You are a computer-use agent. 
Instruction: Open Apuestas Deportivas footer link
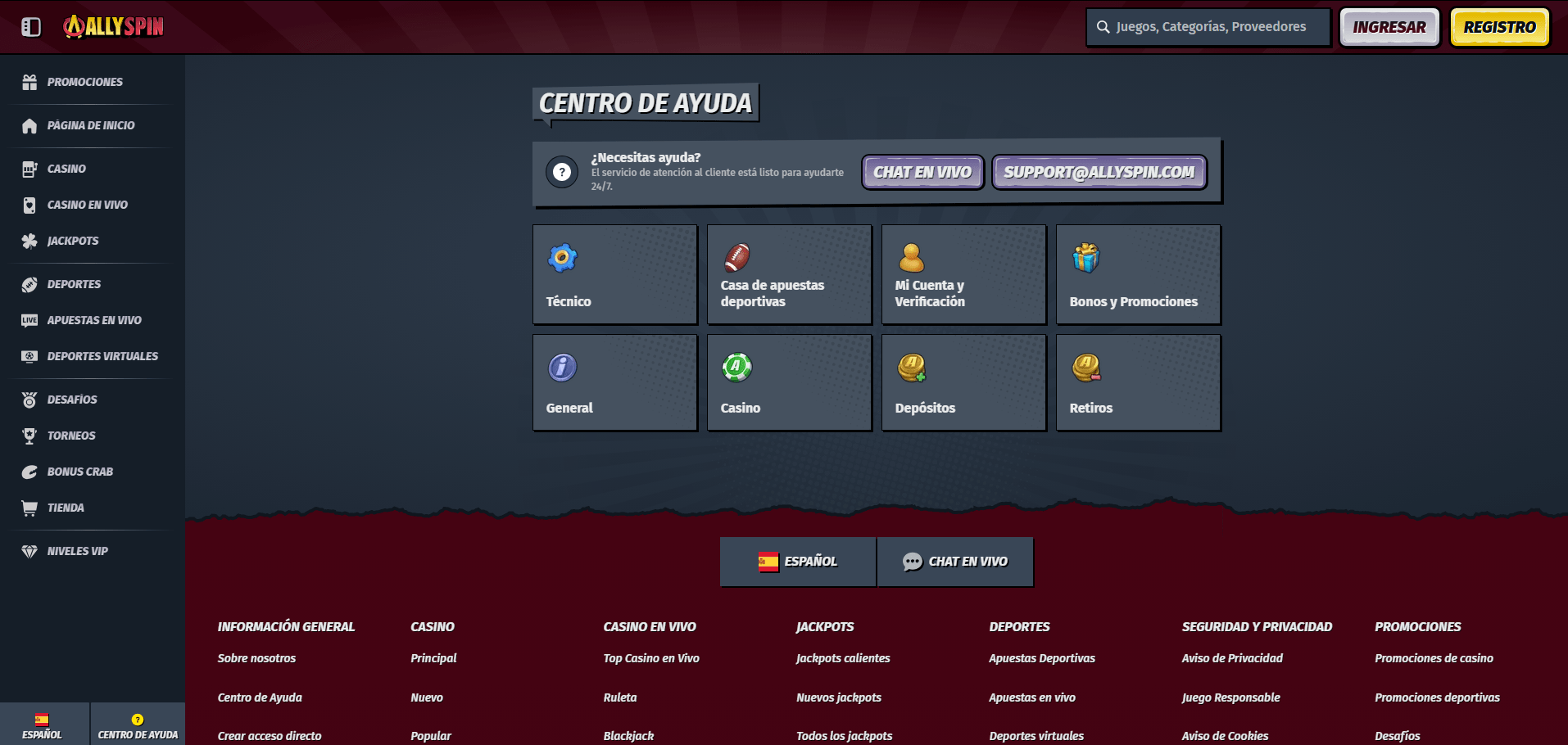(1042, 658)
